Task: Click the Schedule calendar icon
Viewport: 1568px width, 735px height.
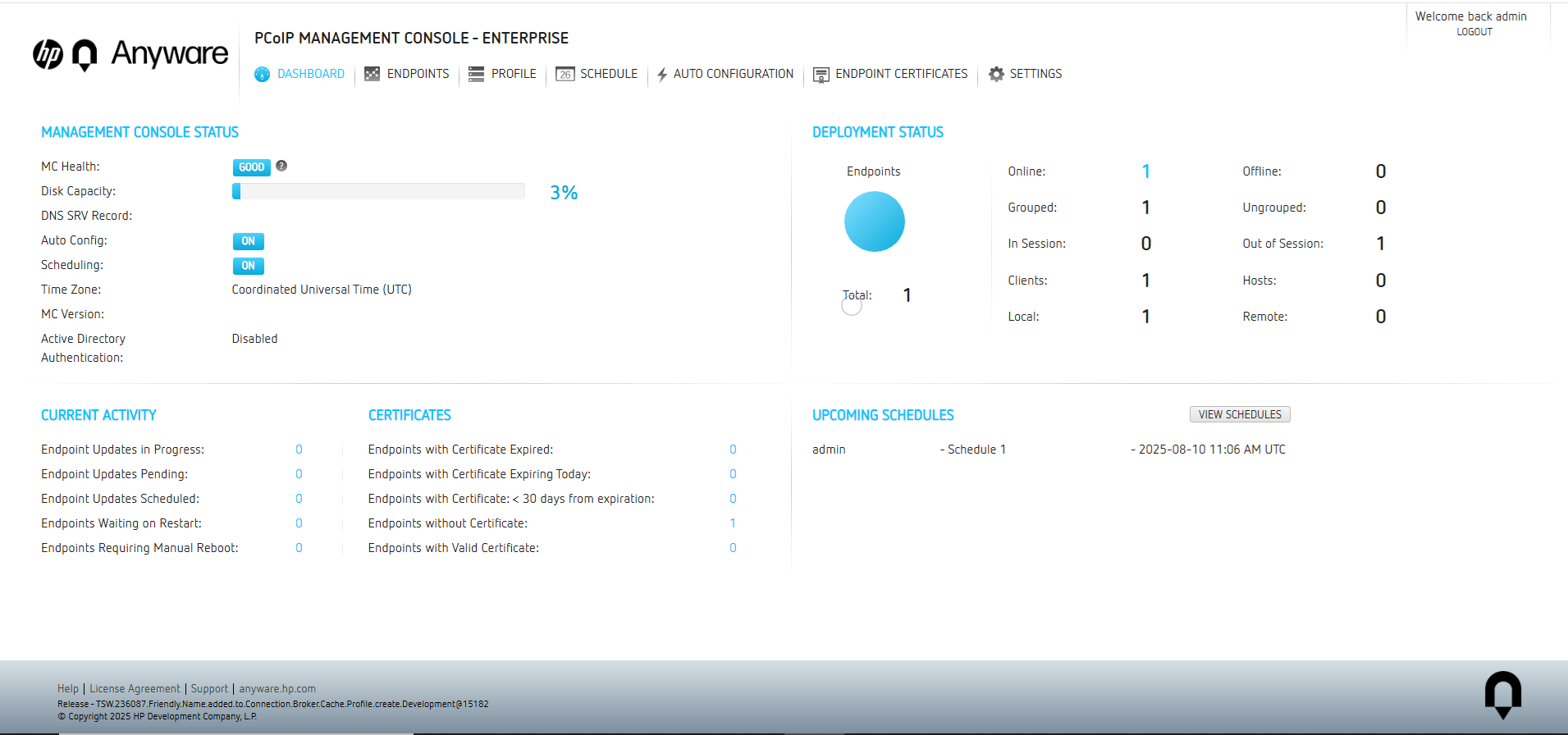Action: [x=565, y=74]
